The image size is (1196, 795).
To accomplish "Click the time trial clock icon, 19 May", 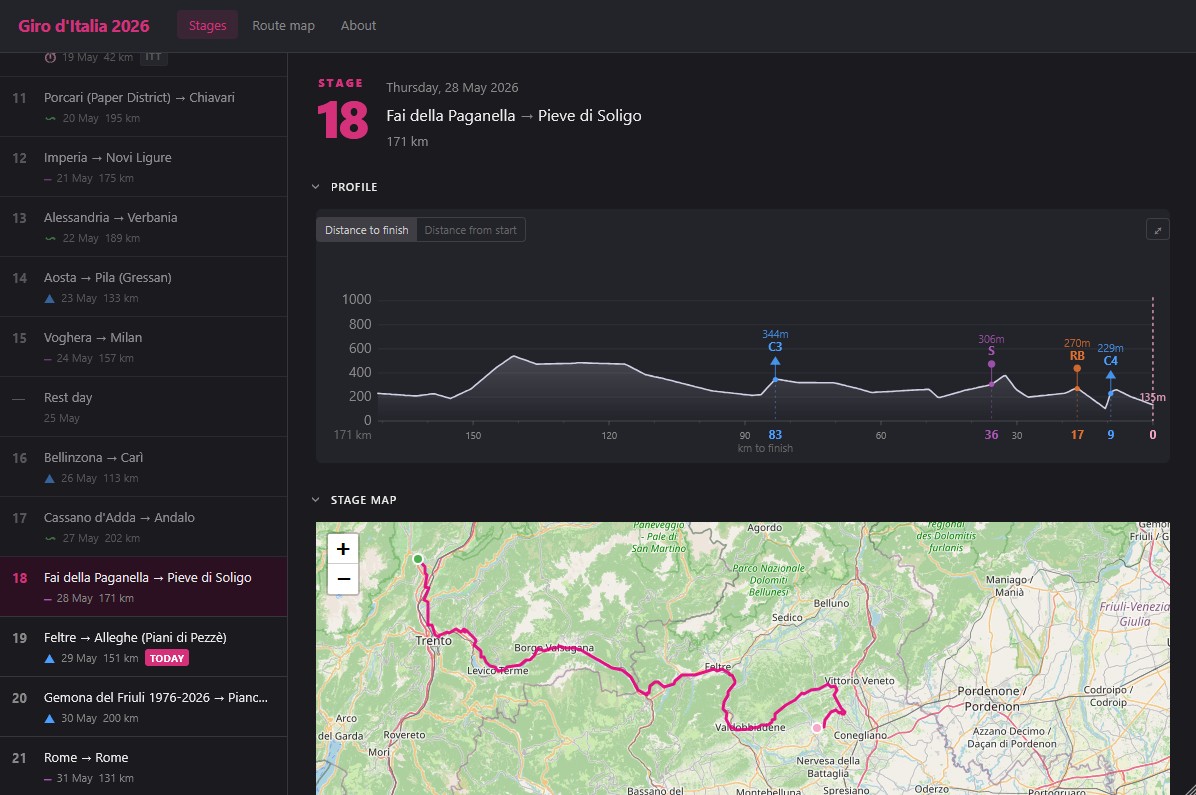I will [50, 57].
